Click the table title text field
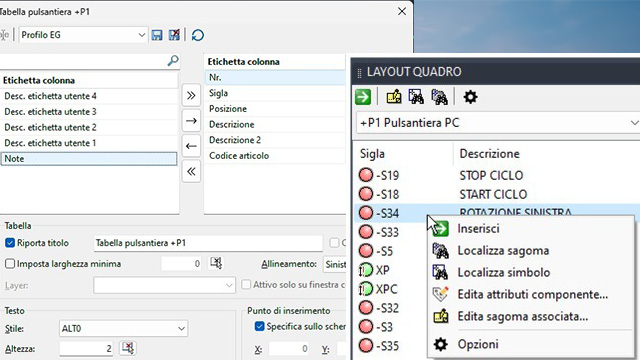The width and height of the screenshot is (640, 360). (x=208, y=243)
